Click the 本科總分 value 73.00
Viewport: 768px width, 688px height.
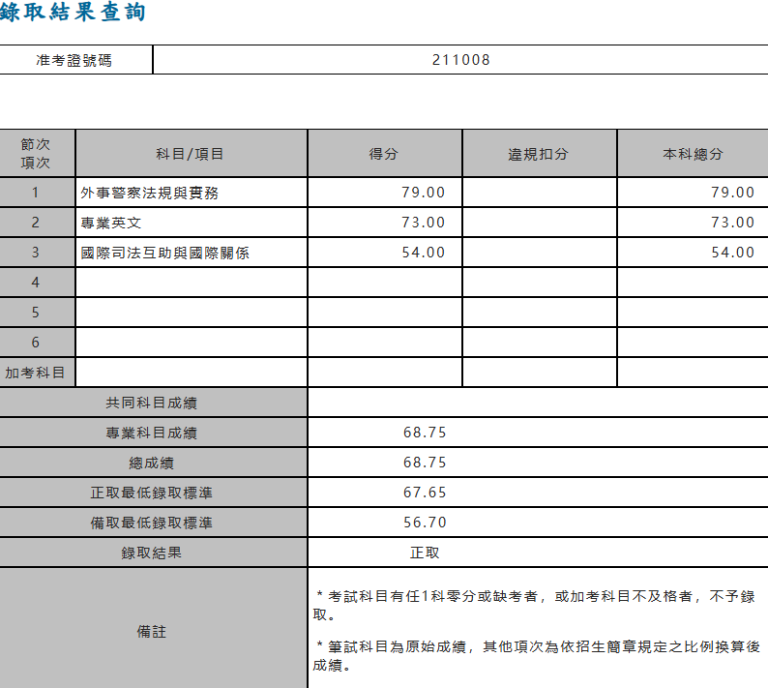pos(733,222)
